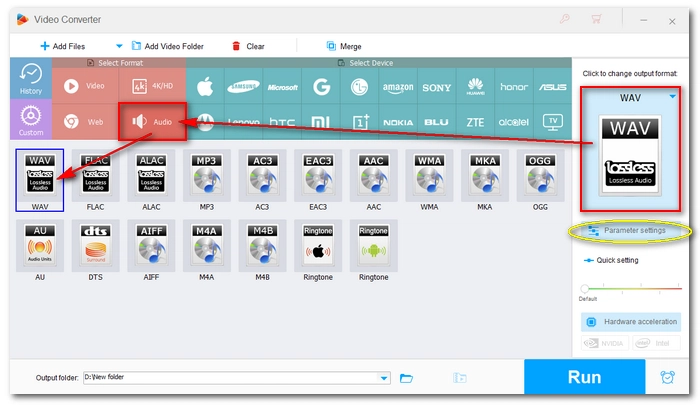Viewport: 700px width, 405px height.
Task: Toggle NVIDIA acceleration option
Action: pos(605,343)
